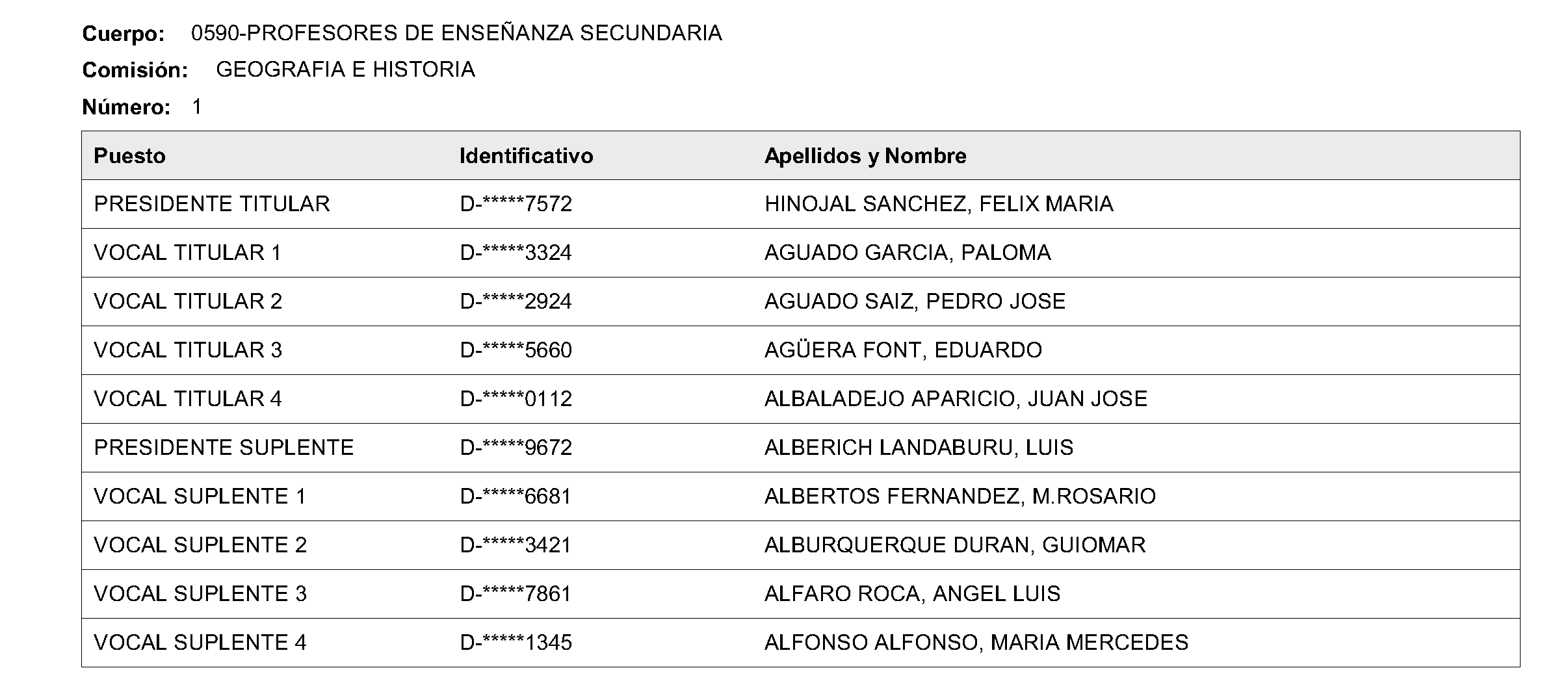Image resolution: width=1568 pixels, height=681 pixels.
Task: Click name AGÜERA FONT, EDUARDO
Action: coord(903,350)
